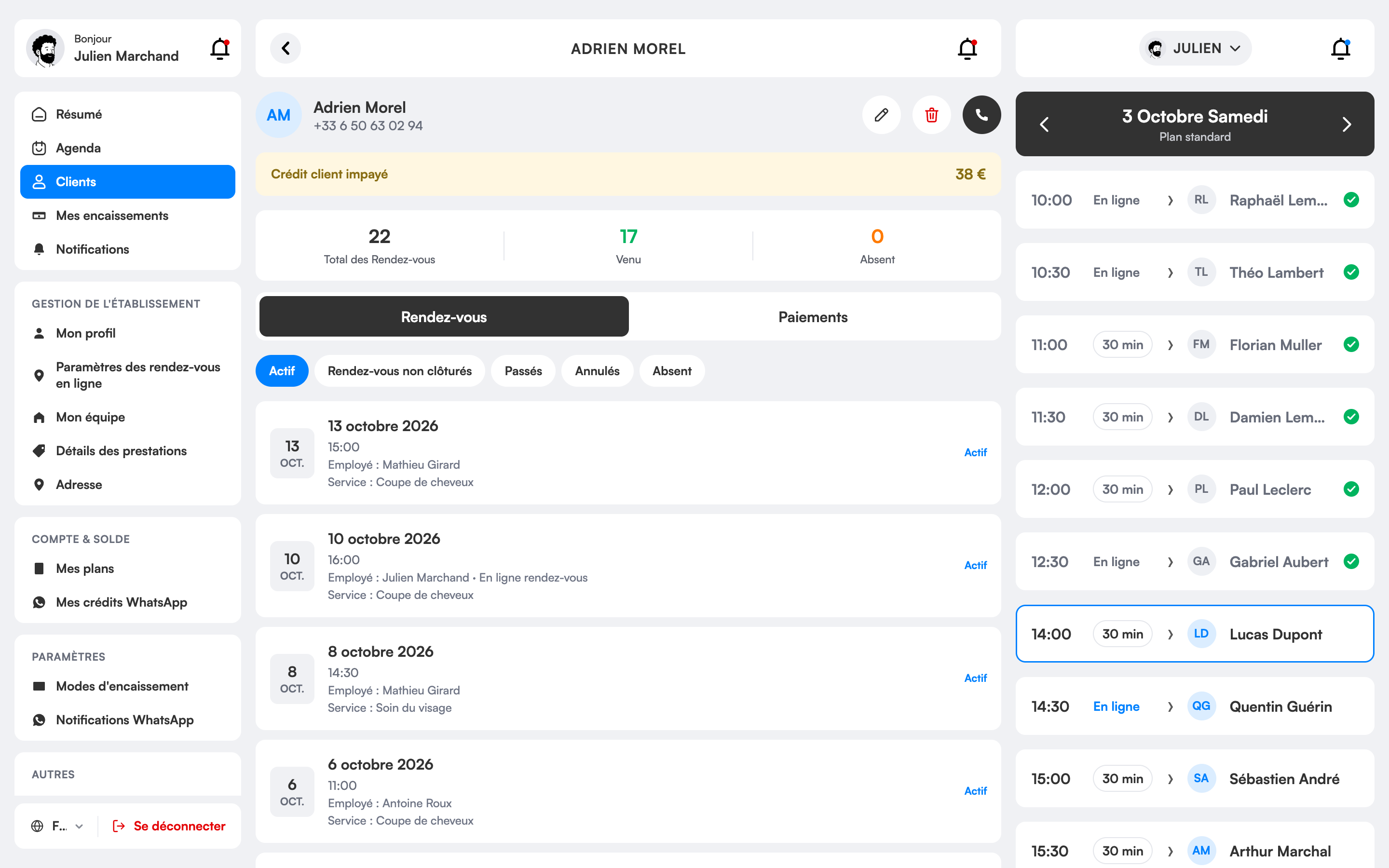Viewport: 1389px width, 868px height.
Task: Open notifications bell in the center header
Action: (967, 48)
